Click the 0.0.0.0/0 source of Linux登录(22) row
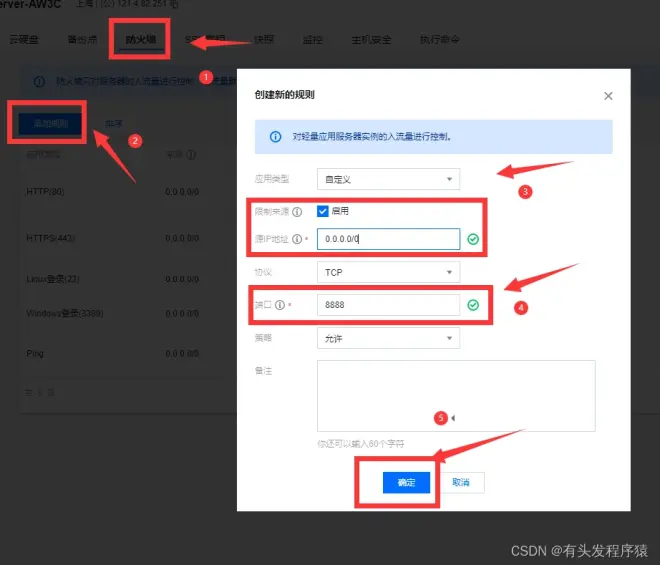This screenshot has height=565, width=660. [182, 279]
